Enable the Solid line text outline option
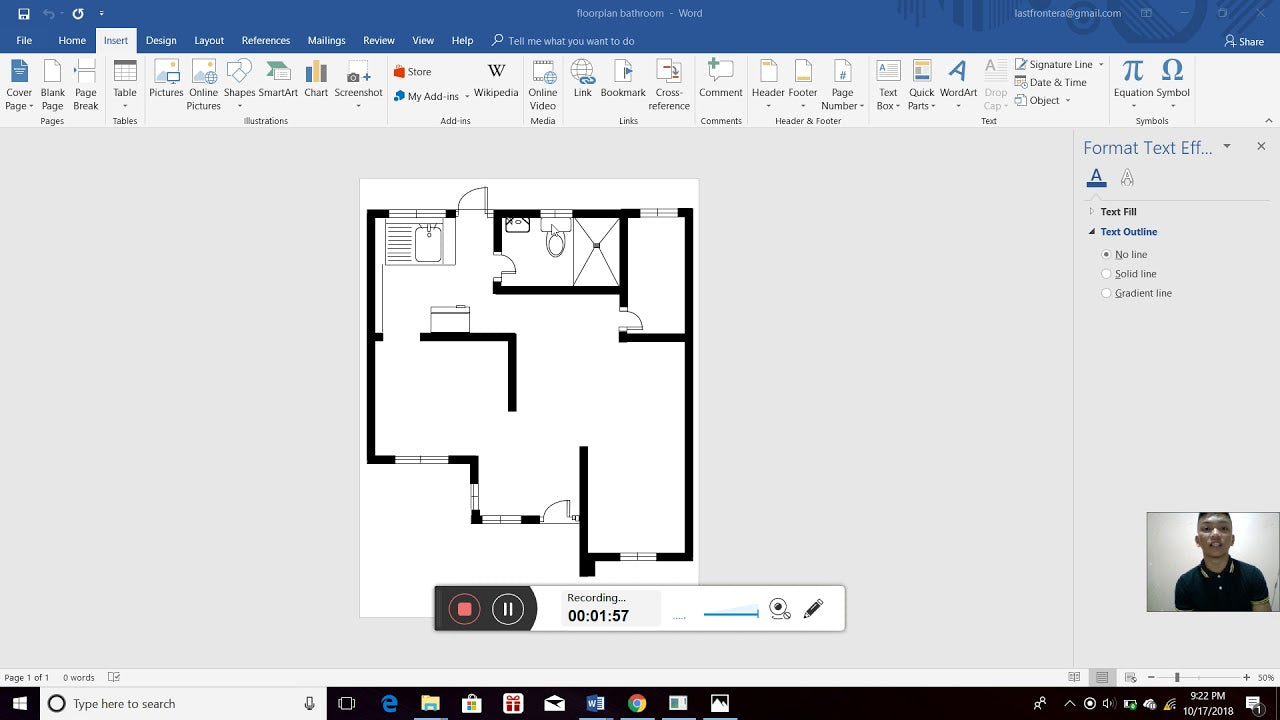This screenshot has height=720, width=1280. coord(1107,273)
